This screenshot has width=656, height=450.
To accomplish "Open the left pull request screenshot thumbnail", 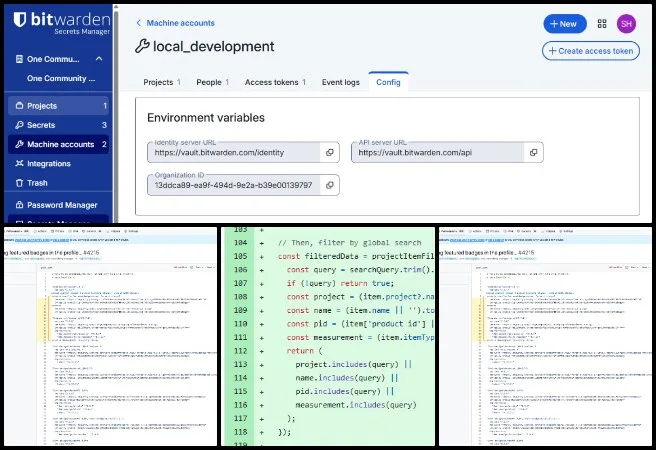I will pyautogui.click(x=110, y=336).
